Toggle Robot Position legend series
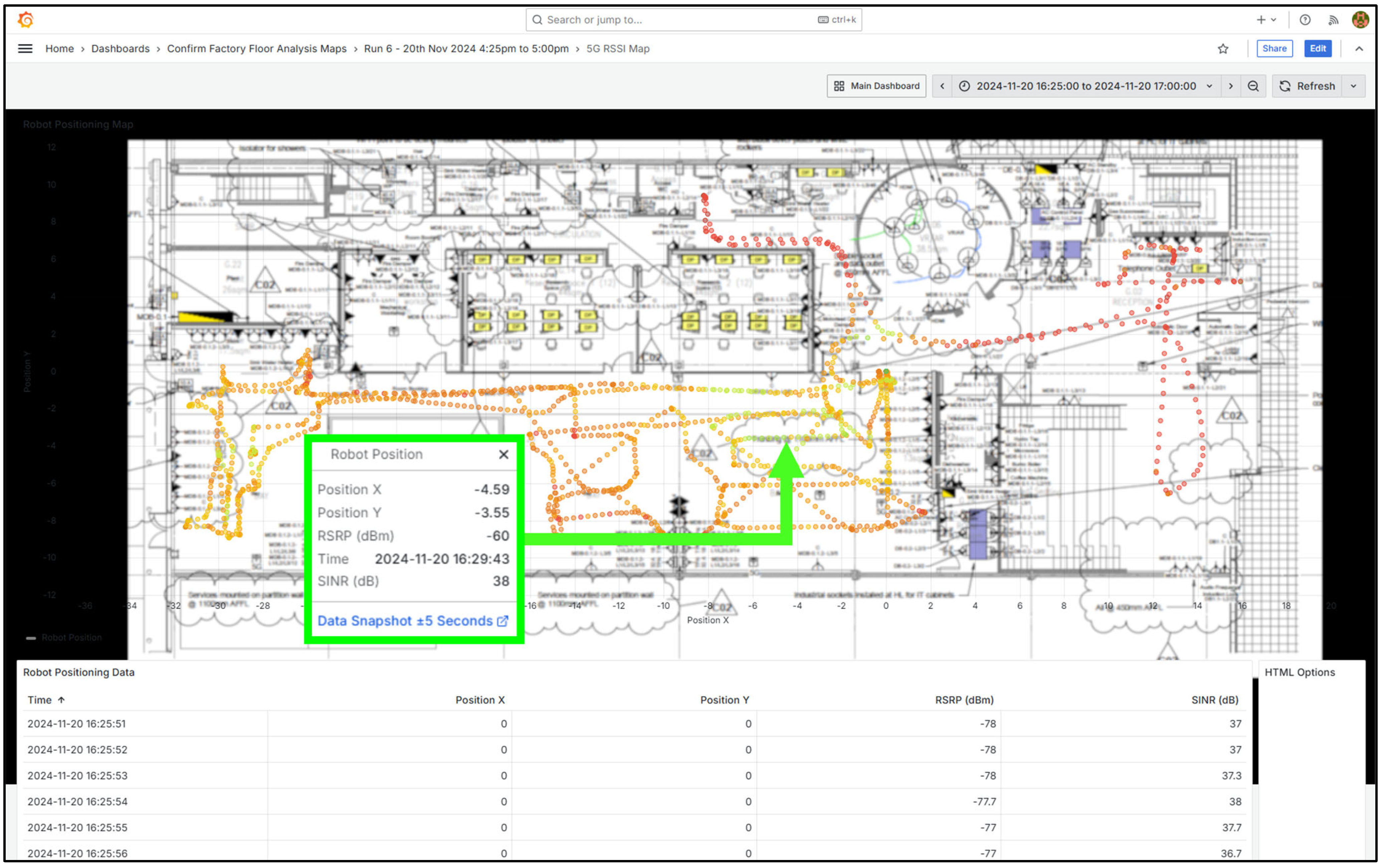Image resolution: width=1382 pixels, height=868 pixels. click(x=71, y=637)
